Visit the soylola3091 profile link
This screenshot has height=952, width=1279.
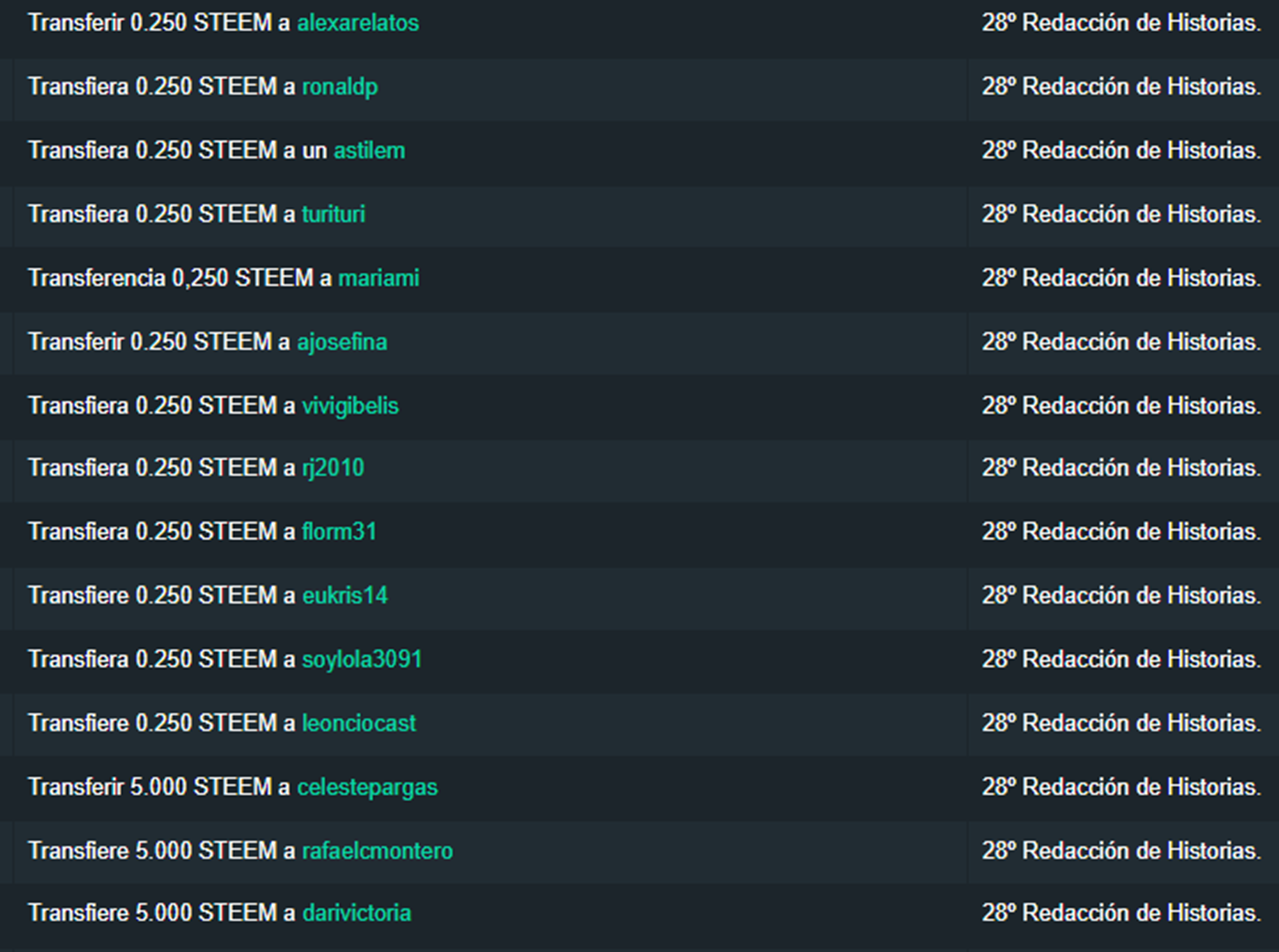point(362,660)
